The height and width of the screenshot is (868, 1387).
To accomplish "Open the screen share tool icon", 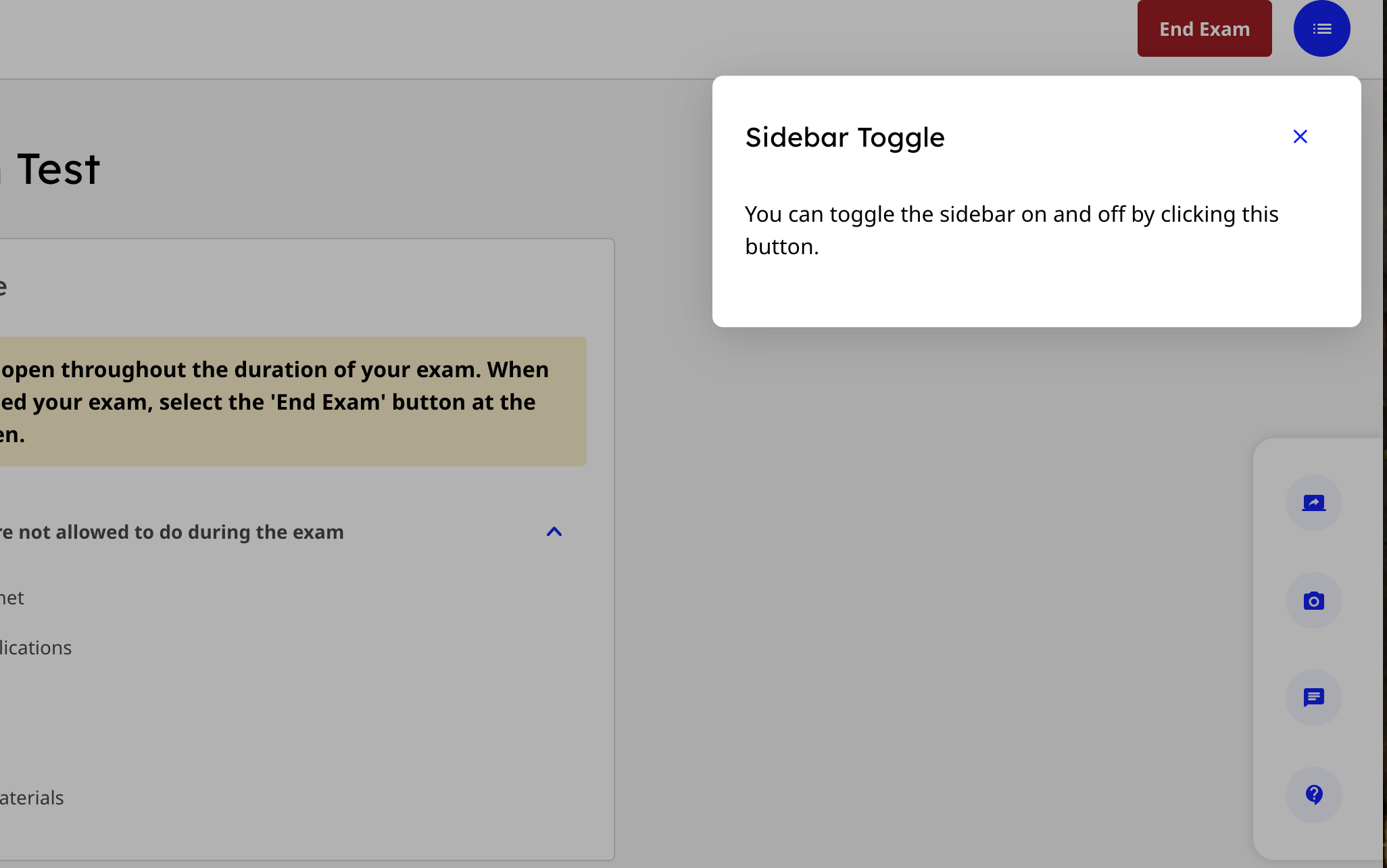I will tap(1313, 503).
